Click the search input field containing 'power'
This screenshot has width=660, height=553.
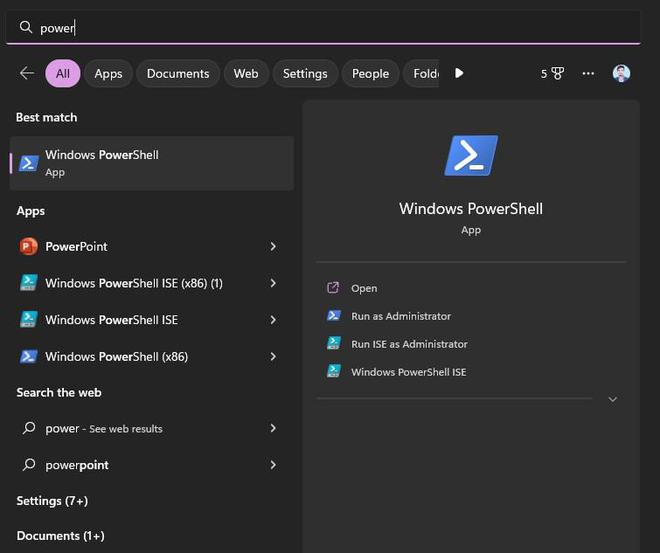(323, 28)
